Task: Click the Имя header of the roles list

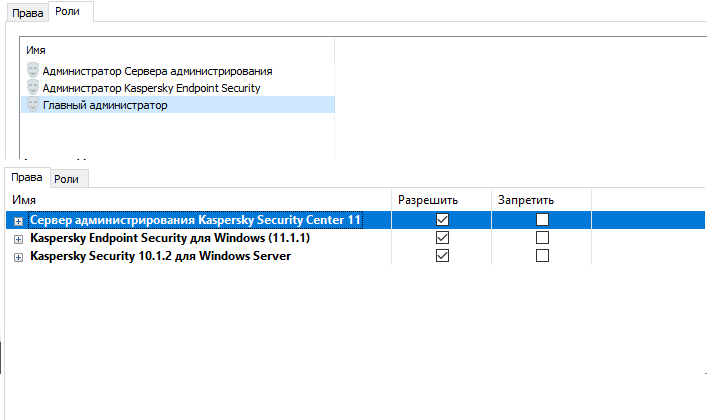Action: coord(35,50)
